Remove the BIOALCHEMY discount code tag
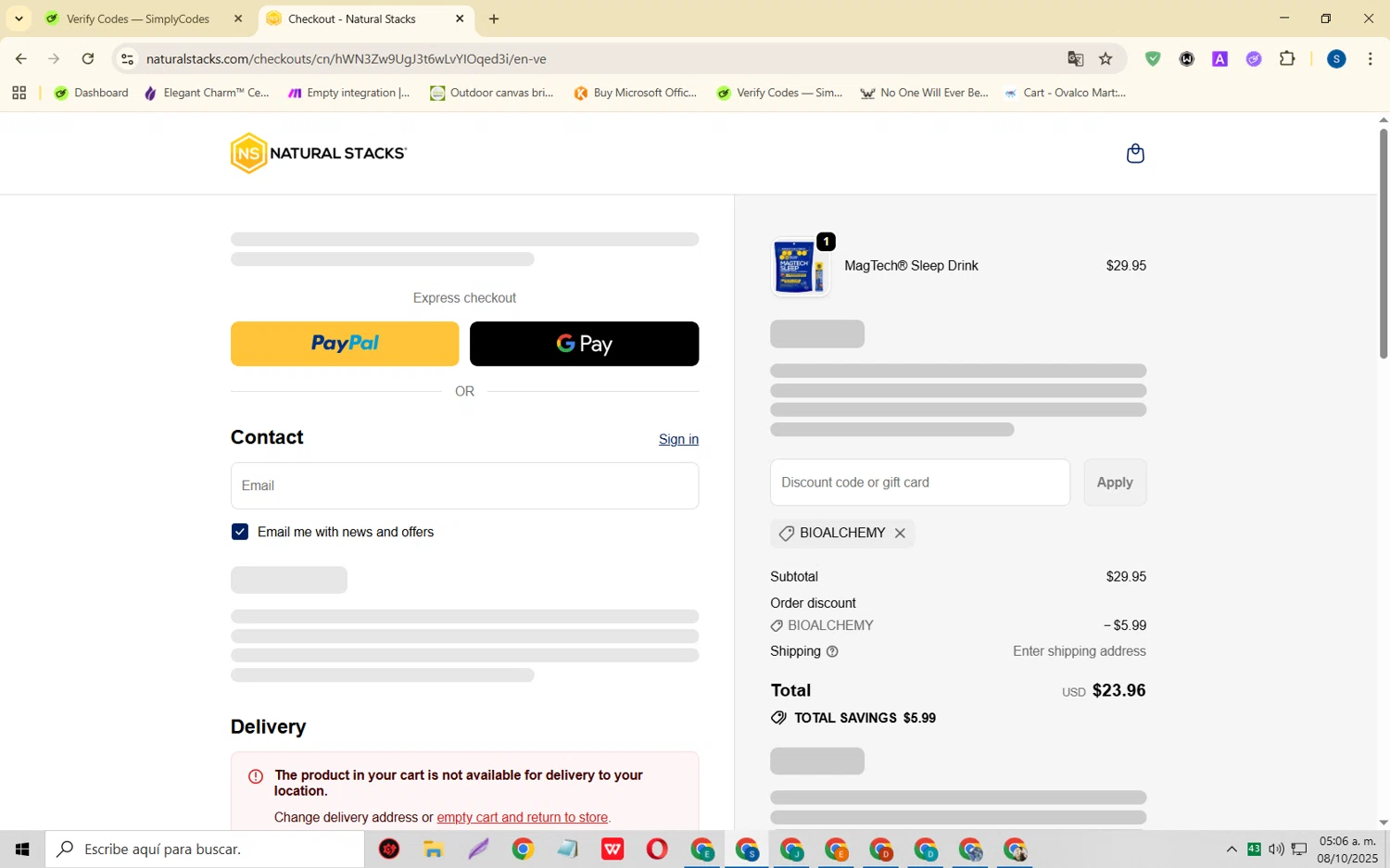1390x868 pixels. 900,534
